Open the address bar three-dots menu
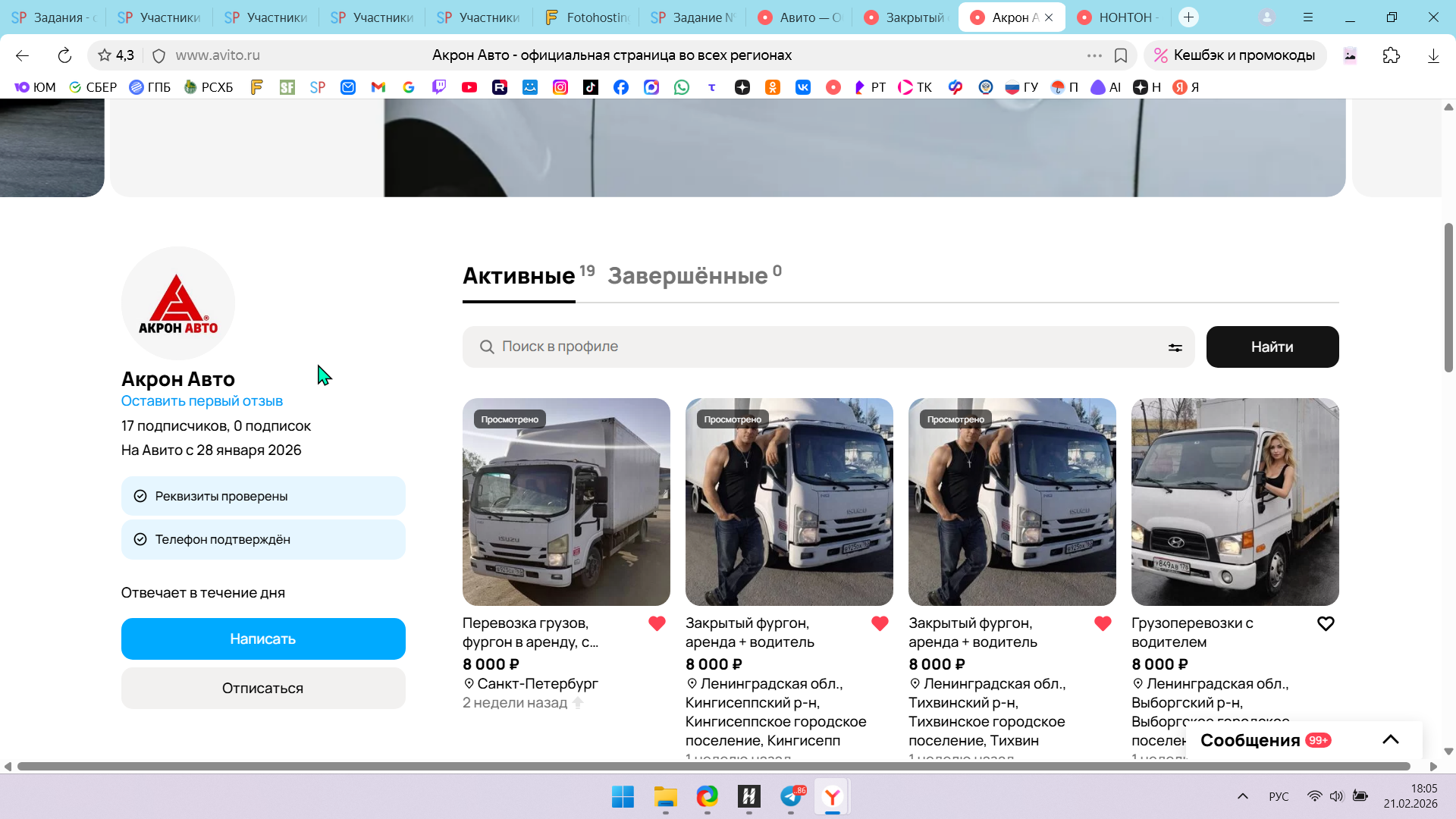Screen dimensions: 1456x819 click(x=1094, y=55)
